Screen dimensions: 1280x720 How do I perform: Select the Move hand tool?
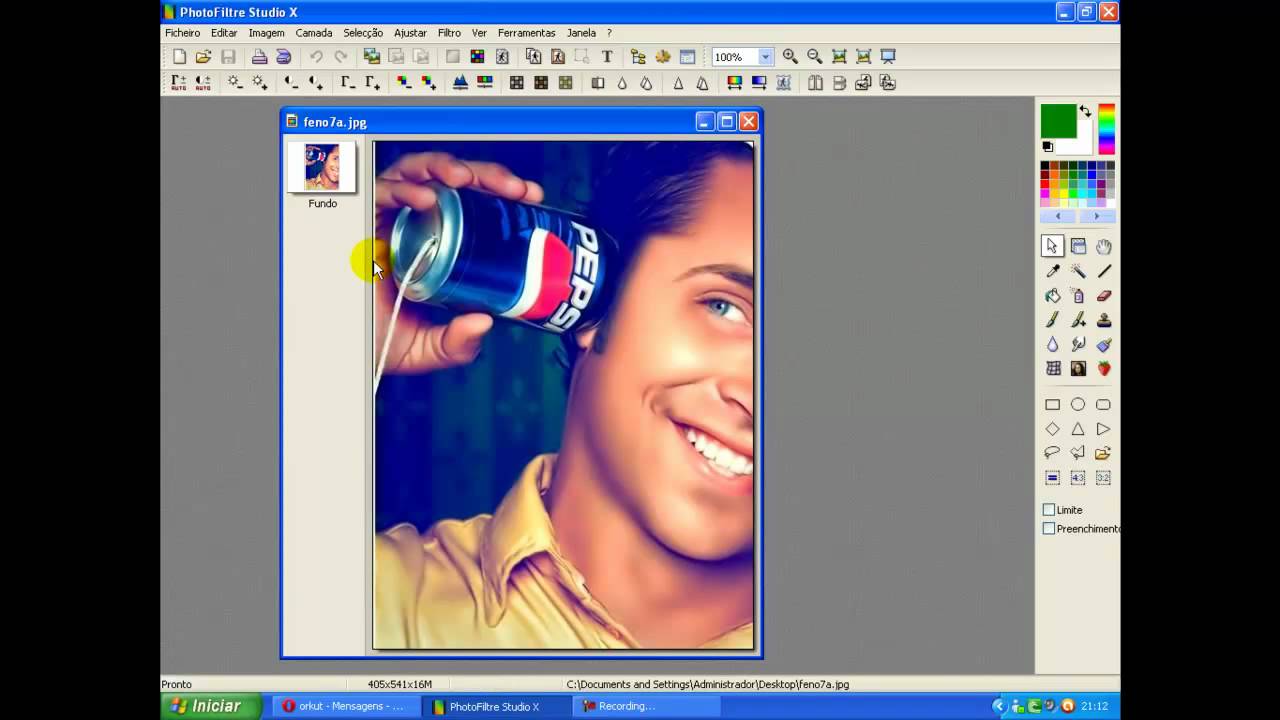coord(1104,246)
